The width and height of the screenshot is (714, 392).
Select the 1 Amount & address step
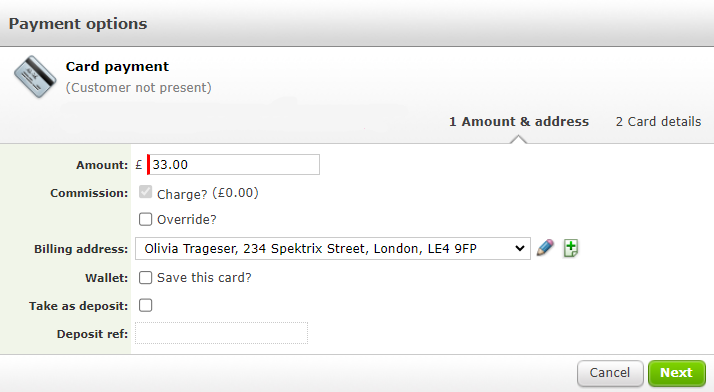tap(519, 122)
